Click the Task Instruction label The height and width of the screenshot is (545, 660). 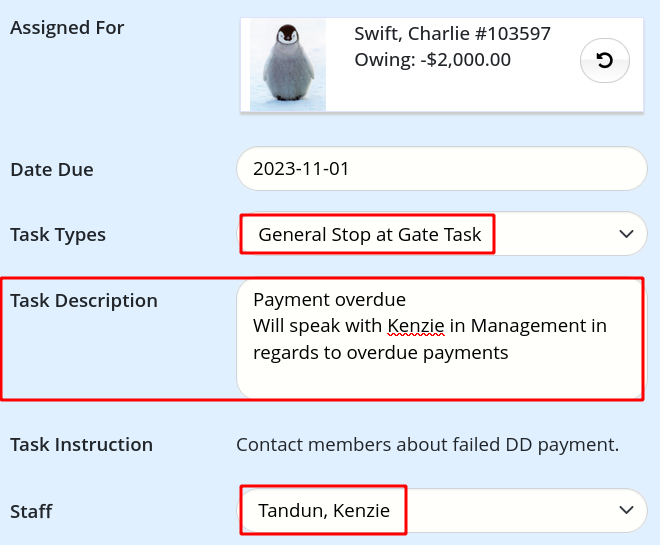coord(81,445)
